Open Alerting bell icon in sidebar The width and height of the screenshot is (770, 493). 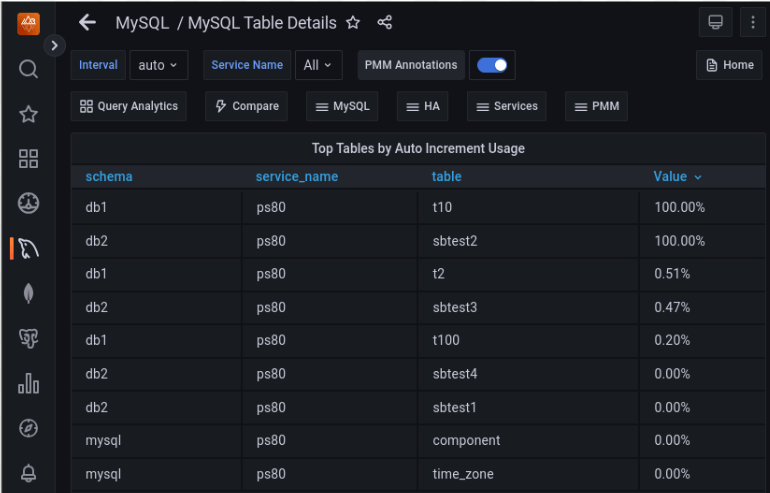coord(28,473)
